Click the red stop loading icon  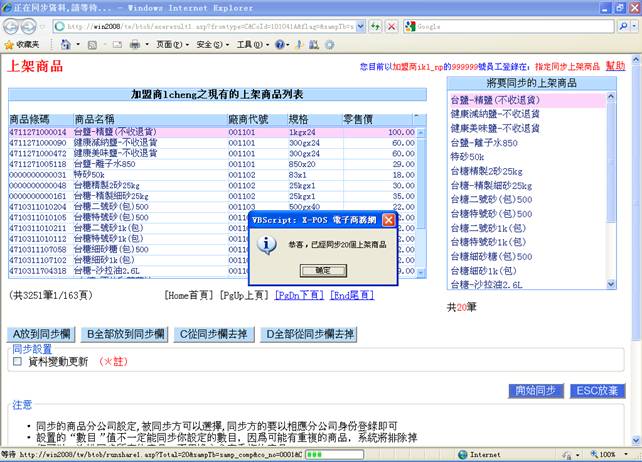coord(391,26)
